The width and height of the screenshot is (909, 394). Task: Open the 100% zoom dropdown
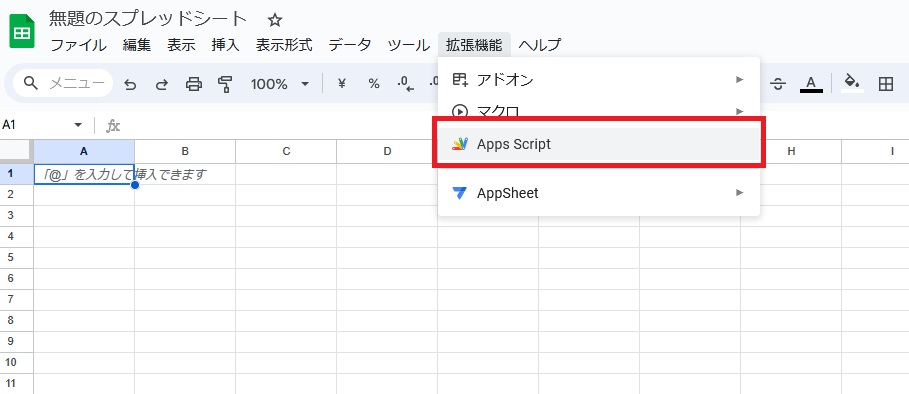point(281,85)
